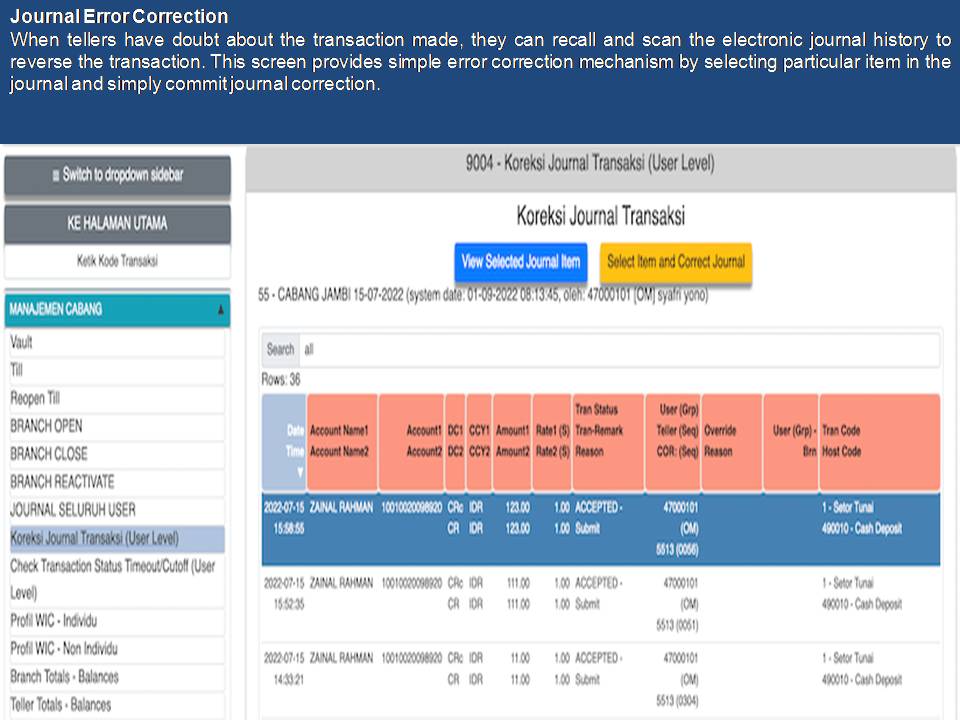Click View Selected Journal Item button
The width and height of the screenshot is (960, 720).
click(520, 262)
